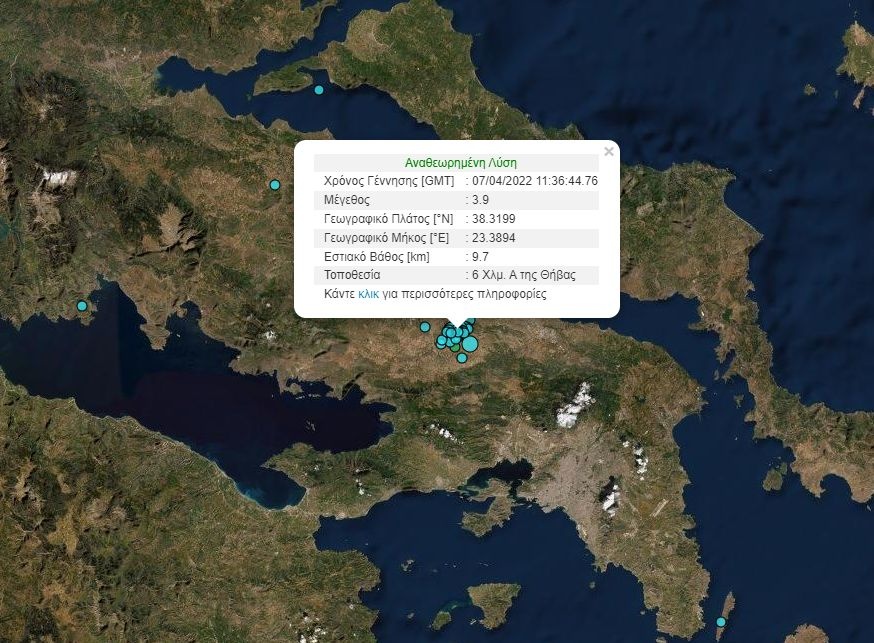Viewport: 874px width, 643px height.
Task: Click the 'Τοποθεσία' row label
Action: tap(351, 275)
